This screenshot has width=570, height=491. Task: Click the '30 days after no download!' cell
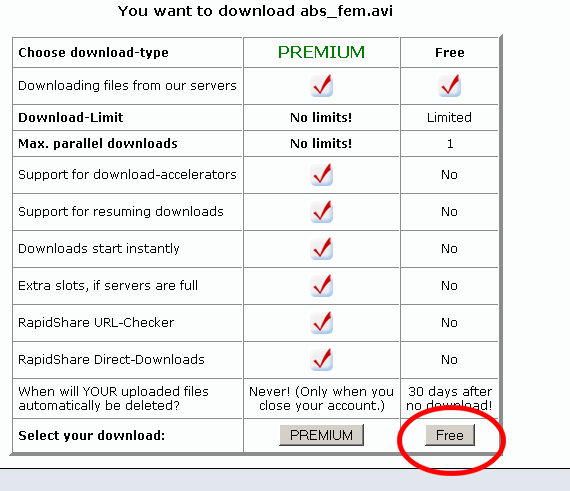click(x=449, y=398)
